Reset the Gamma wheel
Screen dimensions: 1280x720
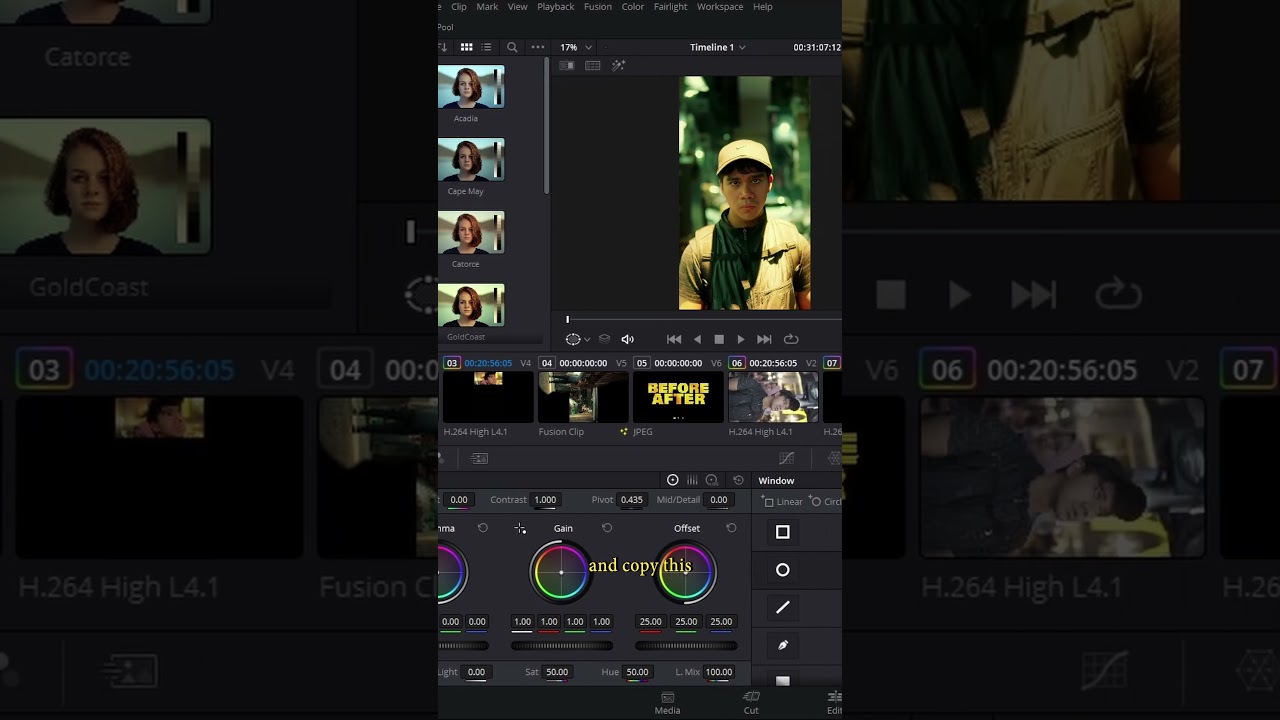point(483,528)
